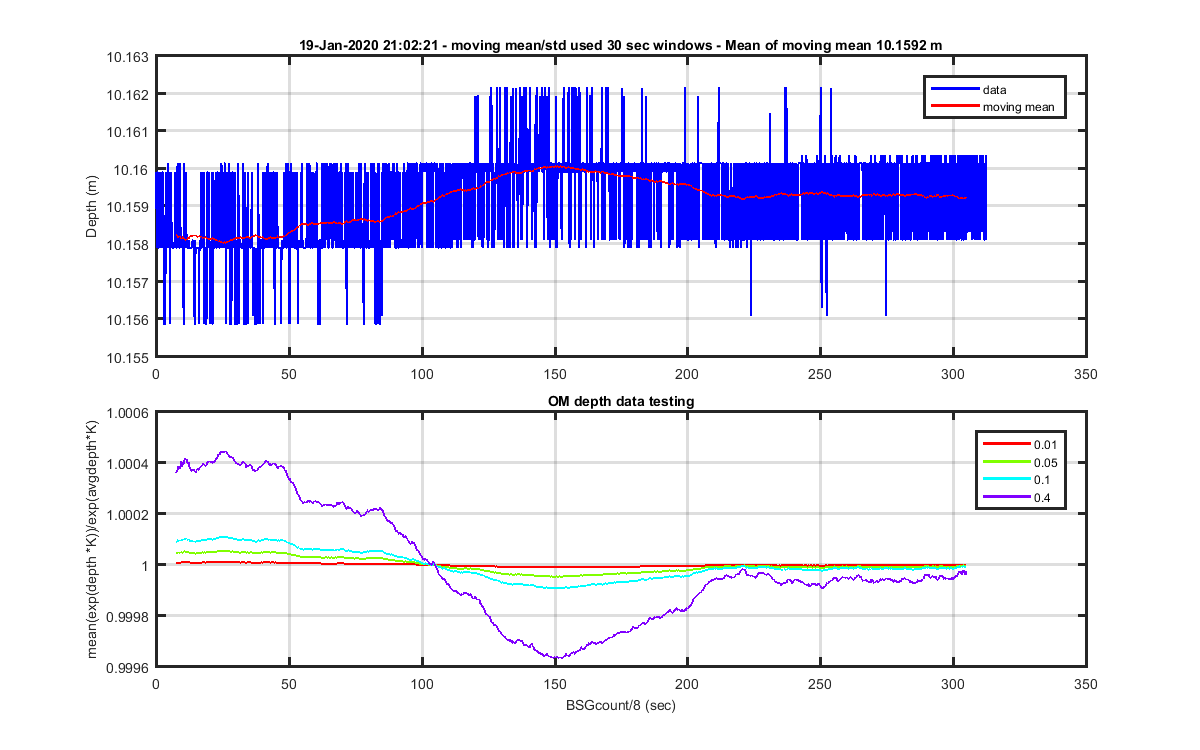Click the 10.161 y-axis tick label
Viewport: 1200px width, 750px height.
click(x=127, y=132)
